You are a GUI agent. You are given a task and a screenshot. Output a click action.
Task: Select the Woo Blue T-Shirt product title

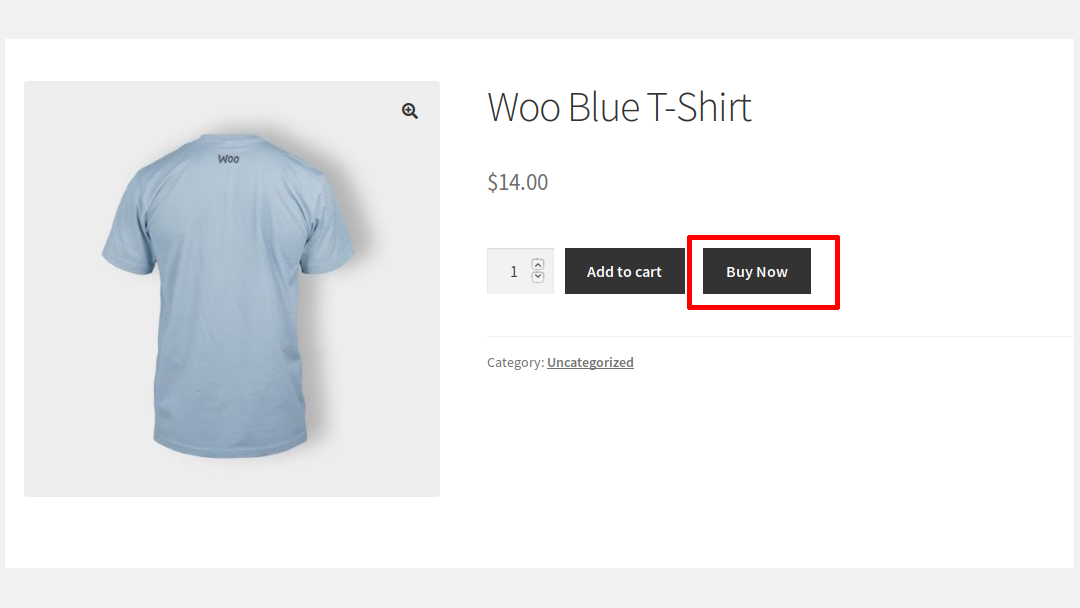pos(619,107)
